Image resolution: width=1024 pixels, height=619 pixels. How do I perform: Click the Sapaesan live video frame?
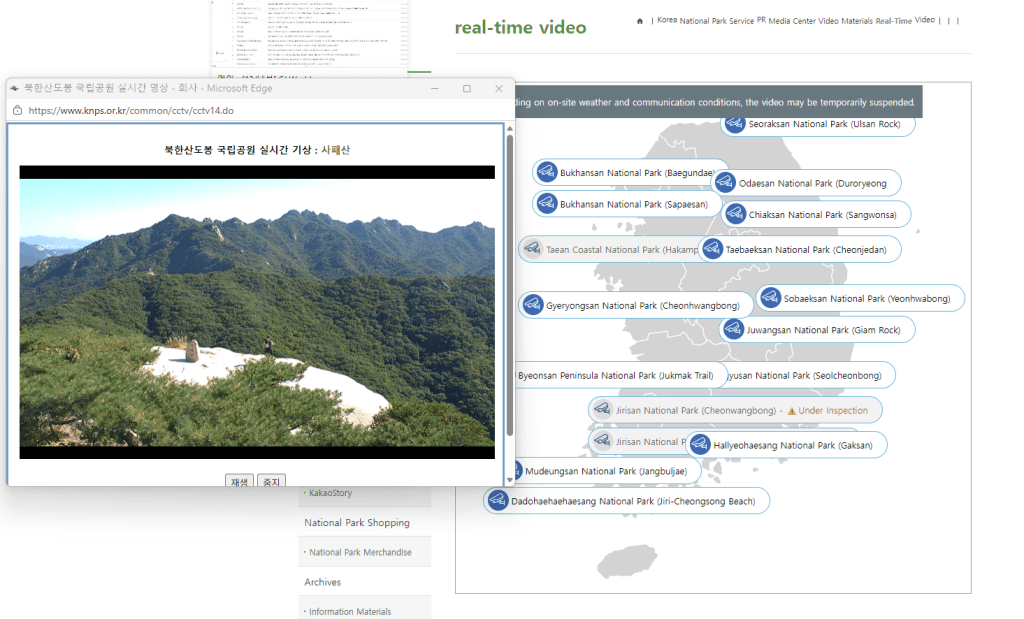pyautogui.click(x=257, y=312)
